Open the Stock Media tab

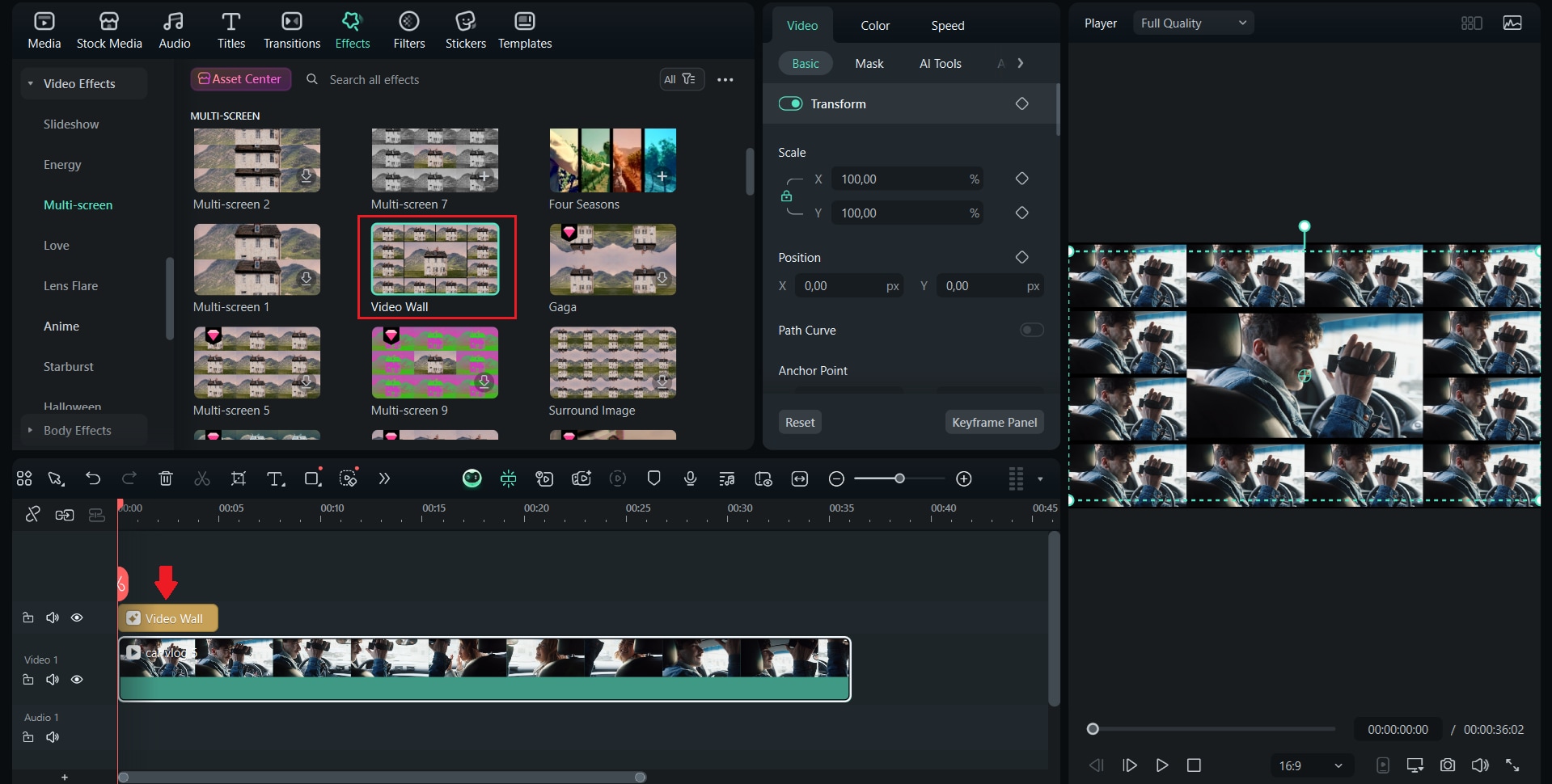coord(109,31)
